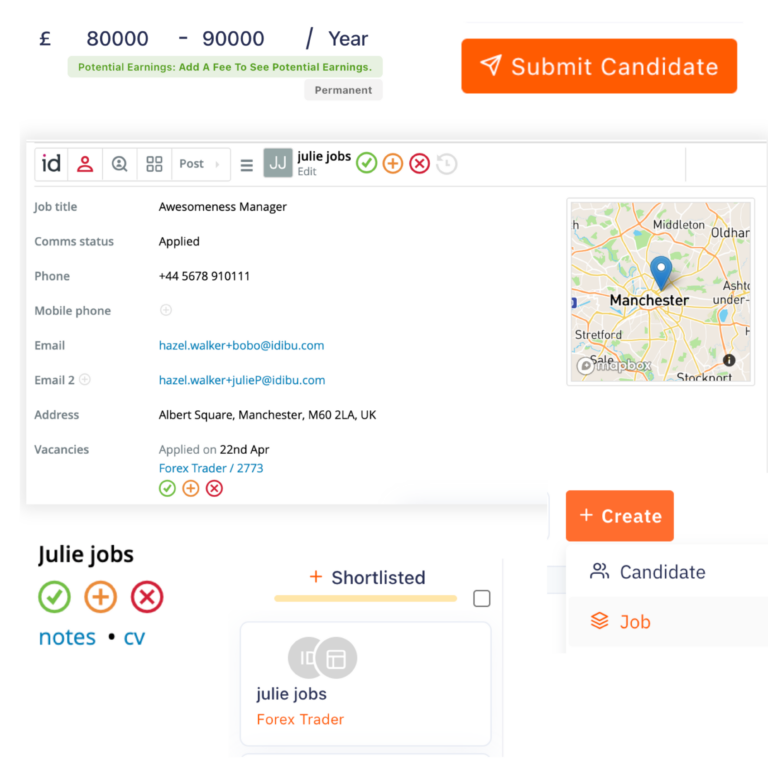Viewport: 768px width, 768px height.
Task: Click the Submit Candidate button
Action: [599, 66]
